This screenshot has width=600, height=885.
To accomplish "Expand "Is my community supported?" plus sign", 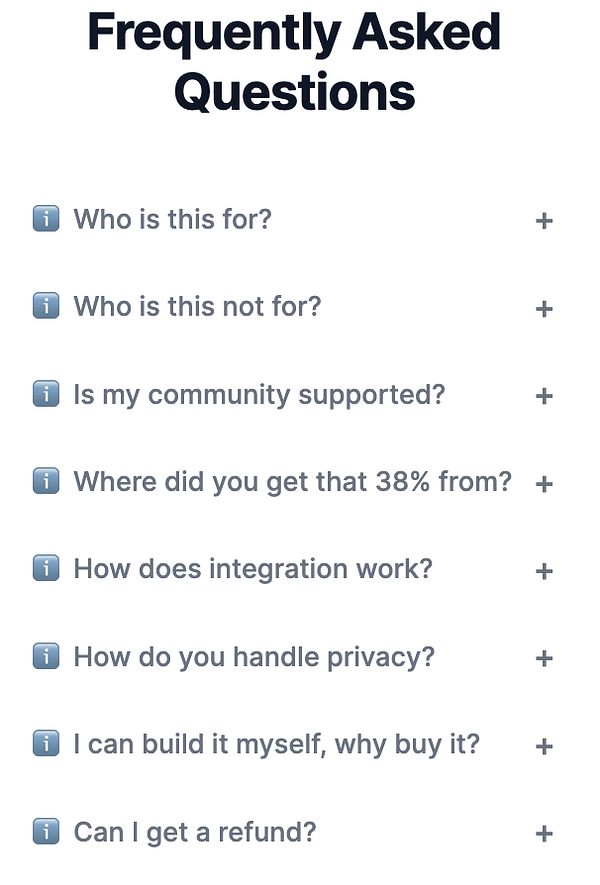I will click(x=544, y=397).
